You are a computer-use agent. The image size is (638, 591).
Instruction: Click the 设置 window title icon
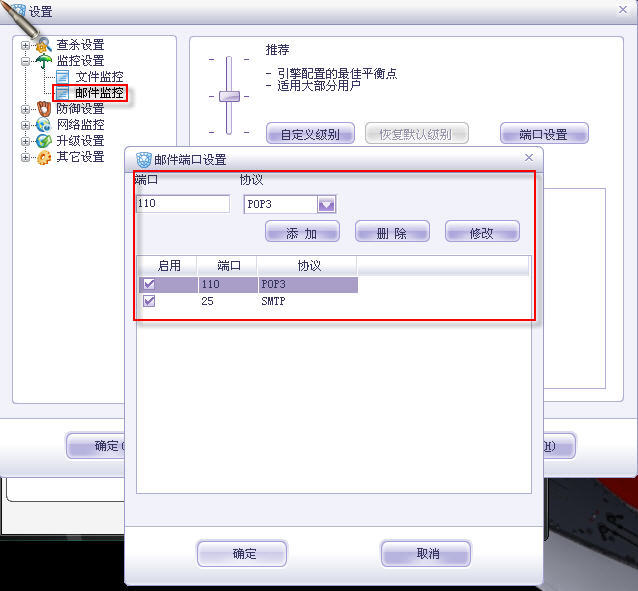(x=18, y=11)
